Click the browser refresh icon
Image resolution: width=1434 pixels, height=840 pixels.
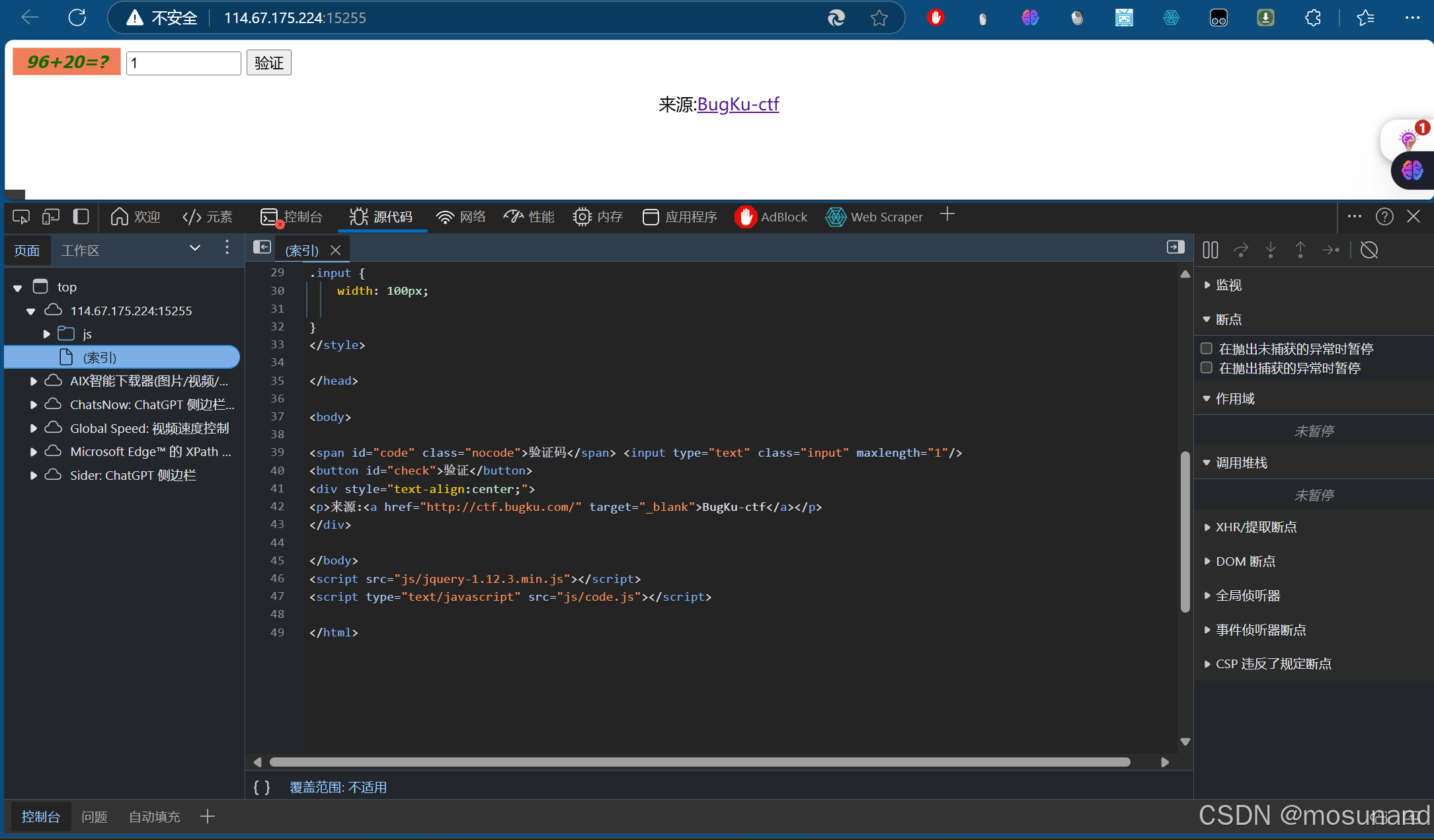(77, 18)
